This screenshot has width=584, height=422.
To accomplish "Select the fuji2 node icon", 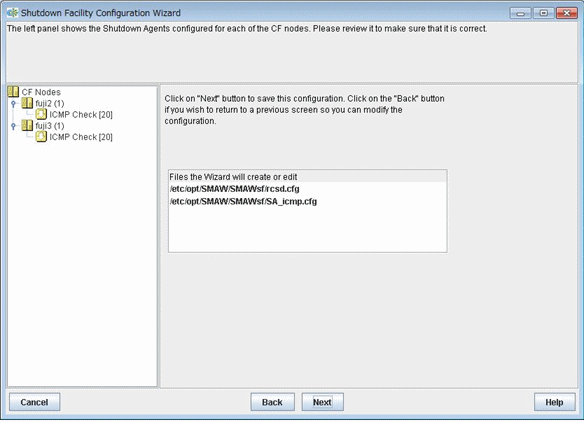I will tap(27, 103).
